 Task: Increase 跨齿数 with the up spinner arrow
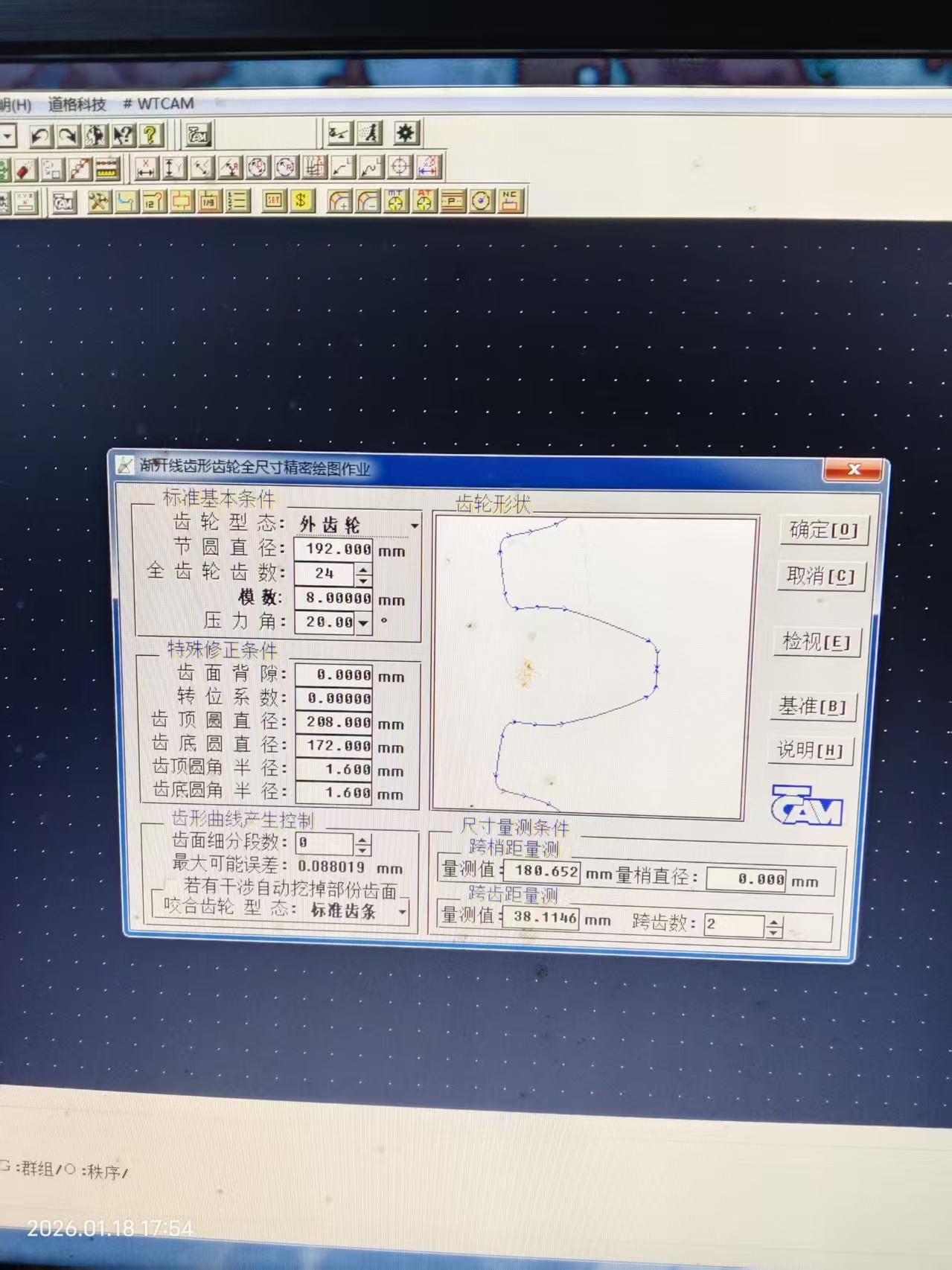click(x=774, y=922)
